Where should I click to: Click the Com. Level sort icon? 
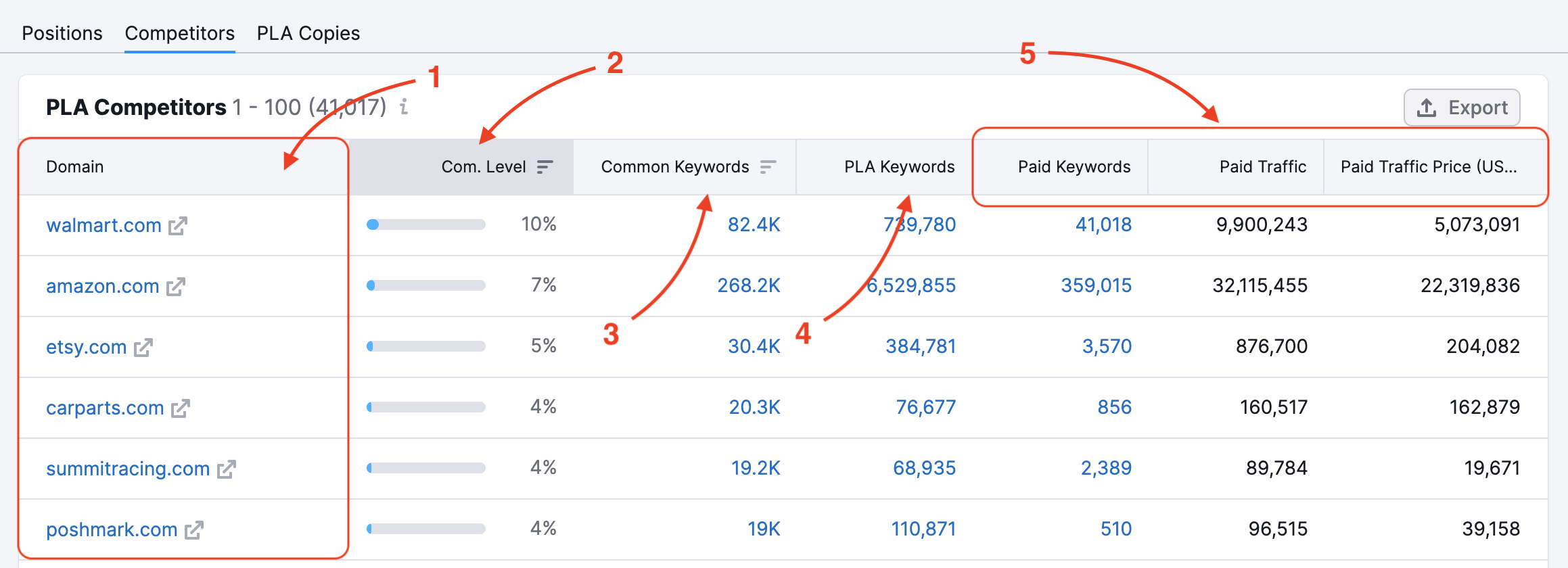(x=545, y=167)
